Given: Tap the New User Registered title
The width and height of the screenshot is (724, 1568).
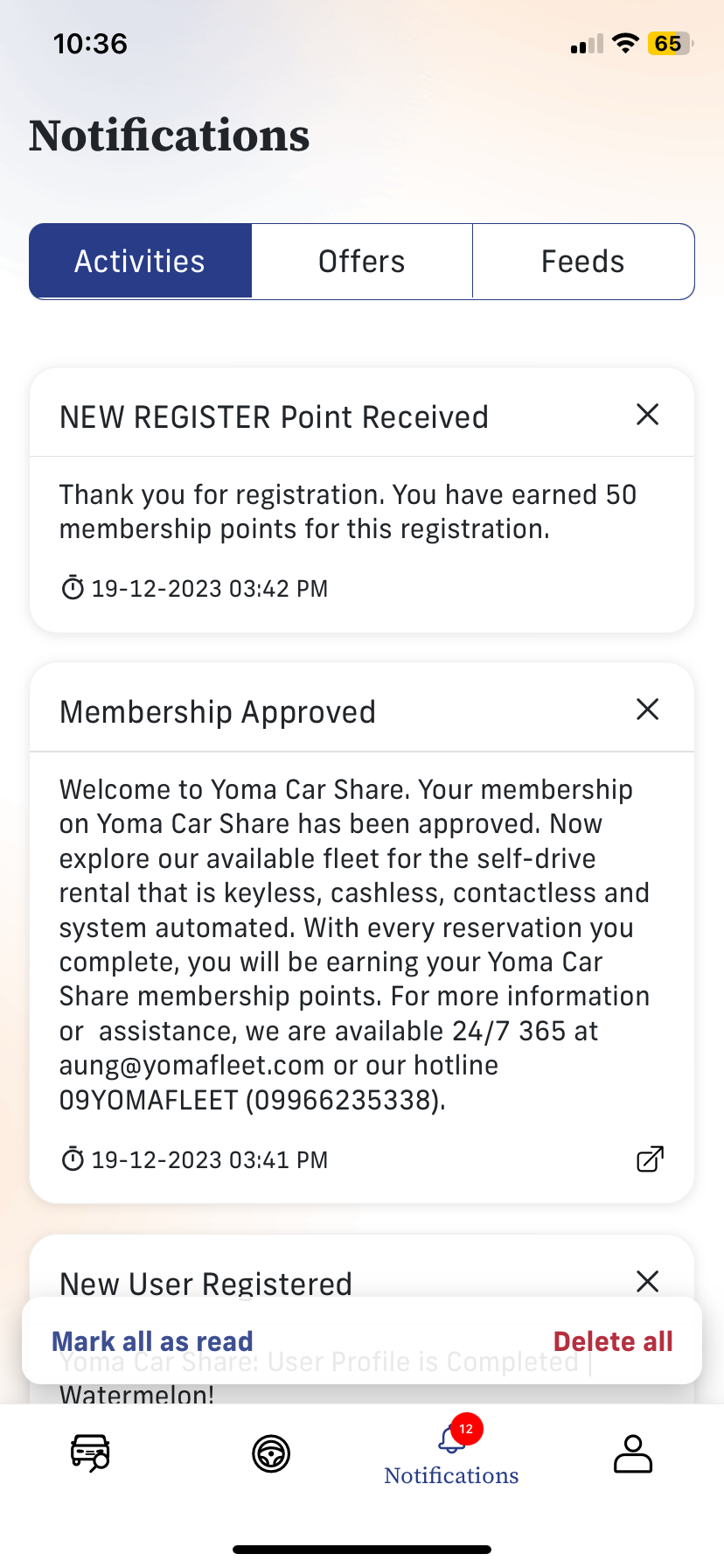Looking at the screenshot, I should click(205, 1284).
